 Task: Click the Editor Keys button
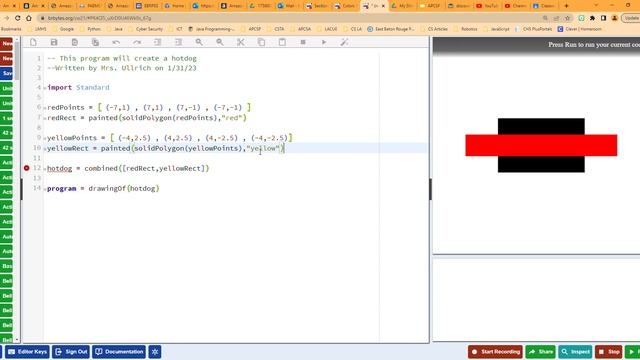27,352
